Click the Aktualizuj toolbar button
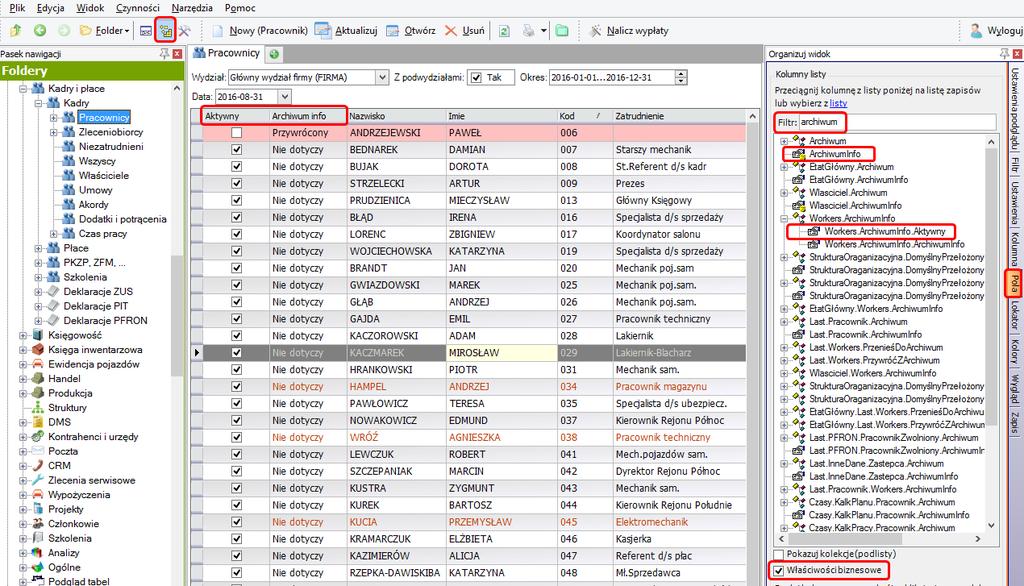Viewport: 1024px width, 586px height. coord(346,31)
